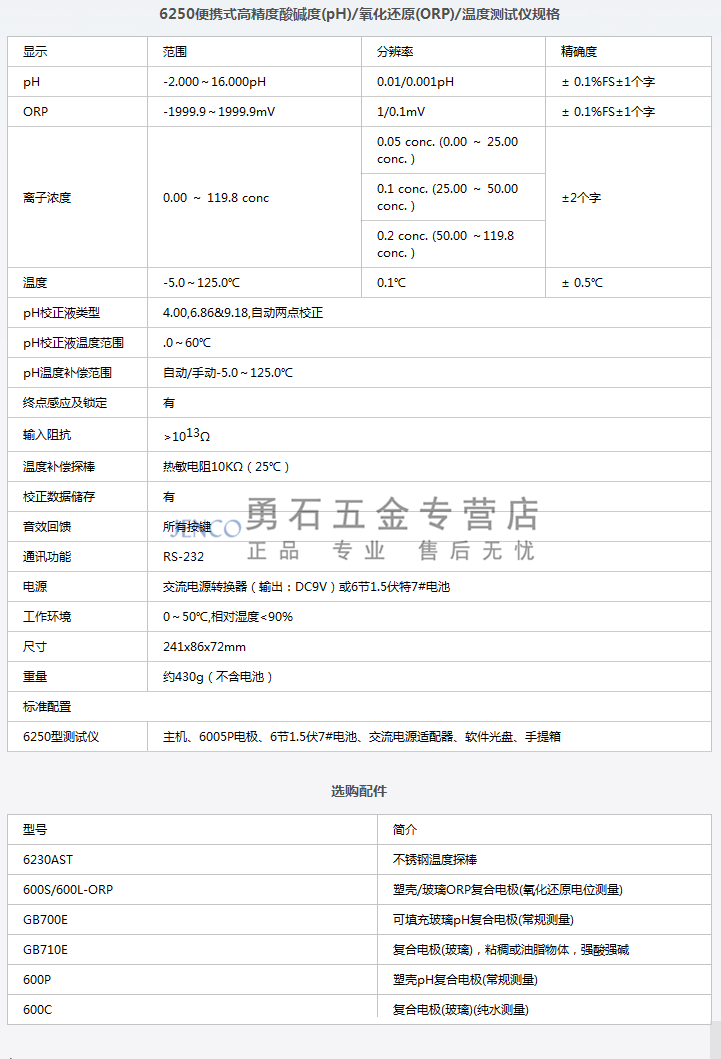Click the range '0.00 ～ 119.8 conc'

point(216,198)
